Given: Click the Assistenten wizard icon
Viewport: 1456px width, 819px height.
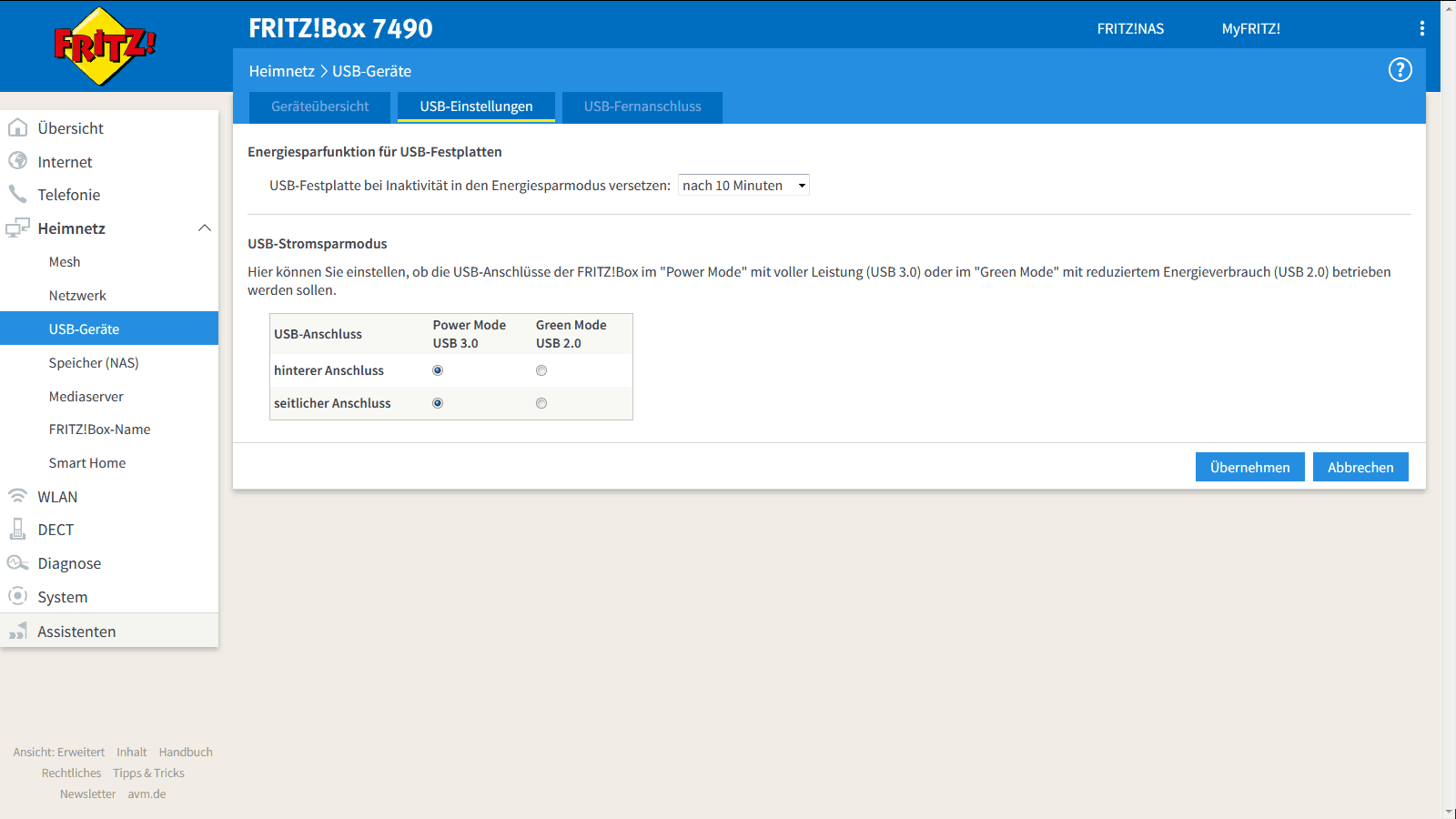Looking at the screenshot, I should (17, 631).
